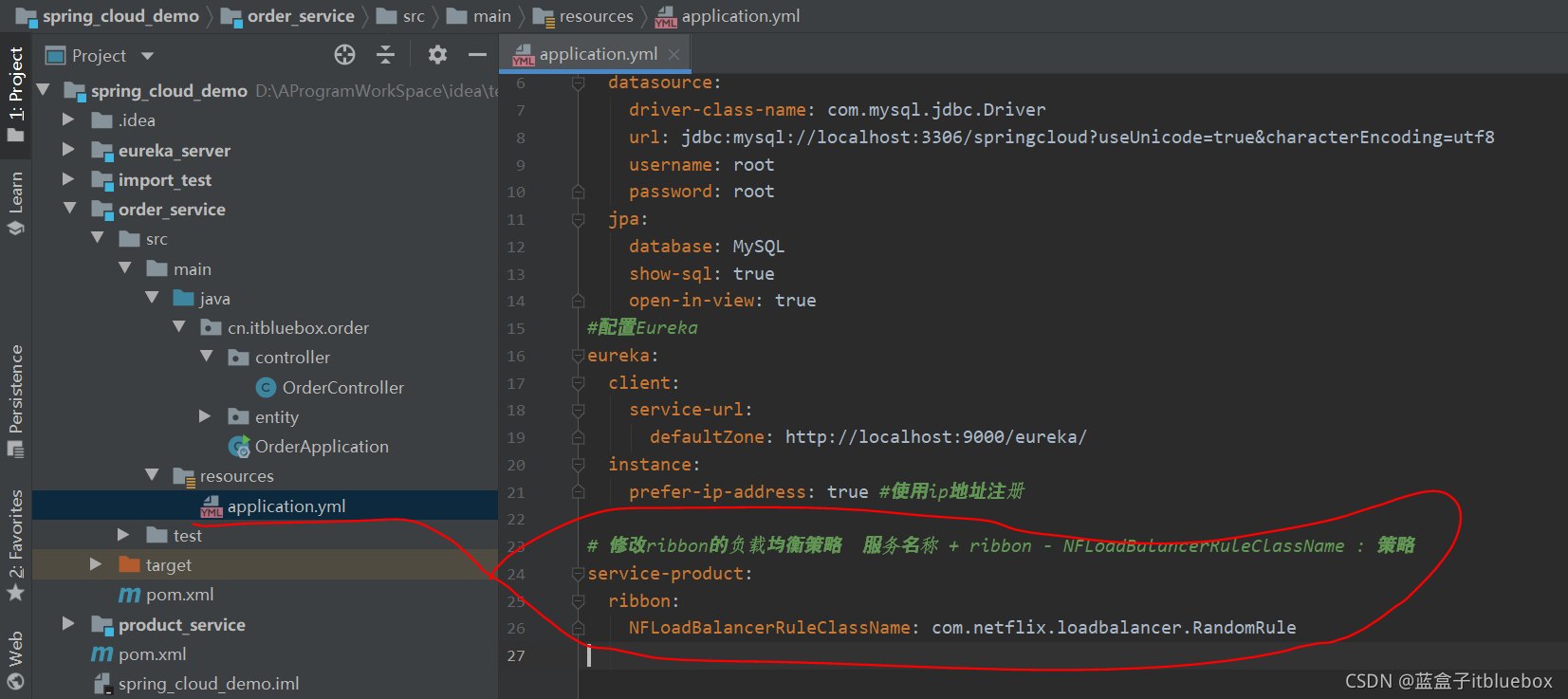Click the import_test module folder icon
Screen dimensions: 1568x699
(x=102, y=180)
